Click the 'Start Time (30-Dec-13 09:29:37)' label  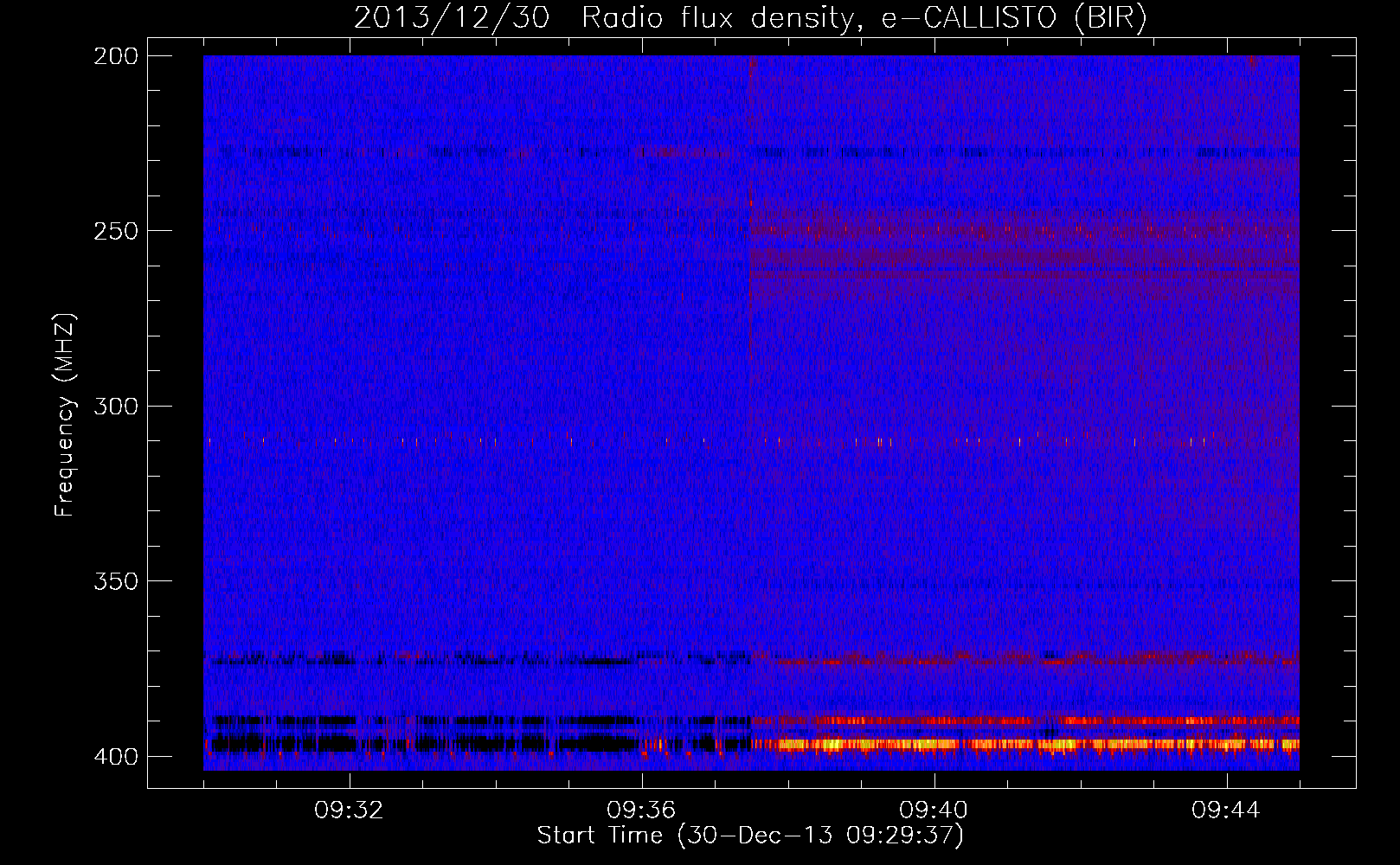click(x=749, y=836)
